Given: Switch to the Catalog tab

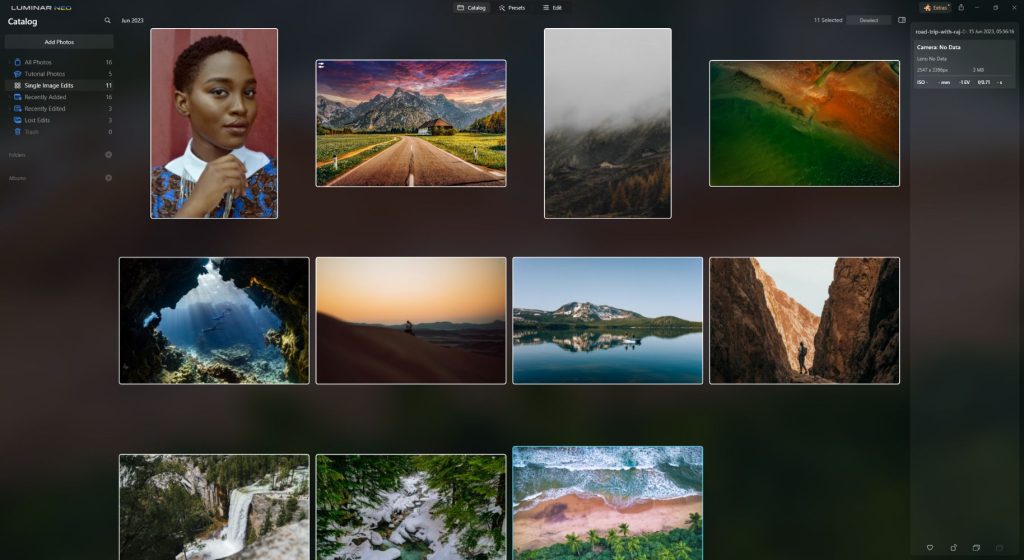Looking at the screenshot, I should pyautogui.click(x=472, y=8).
